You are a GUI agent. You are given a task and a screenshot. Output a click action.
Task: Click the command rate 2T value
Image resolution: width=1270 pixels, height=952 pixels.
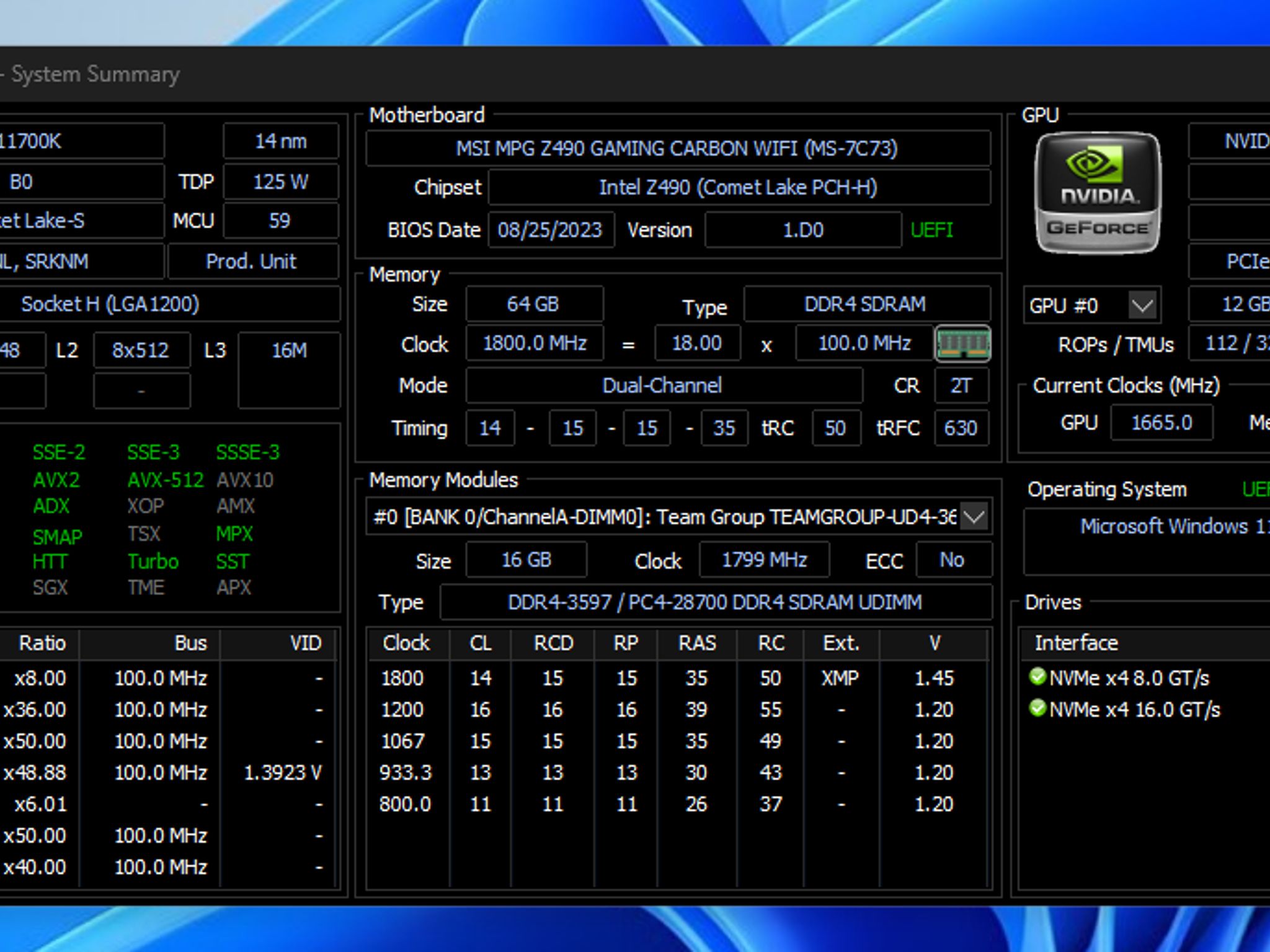tap(961, 386)
